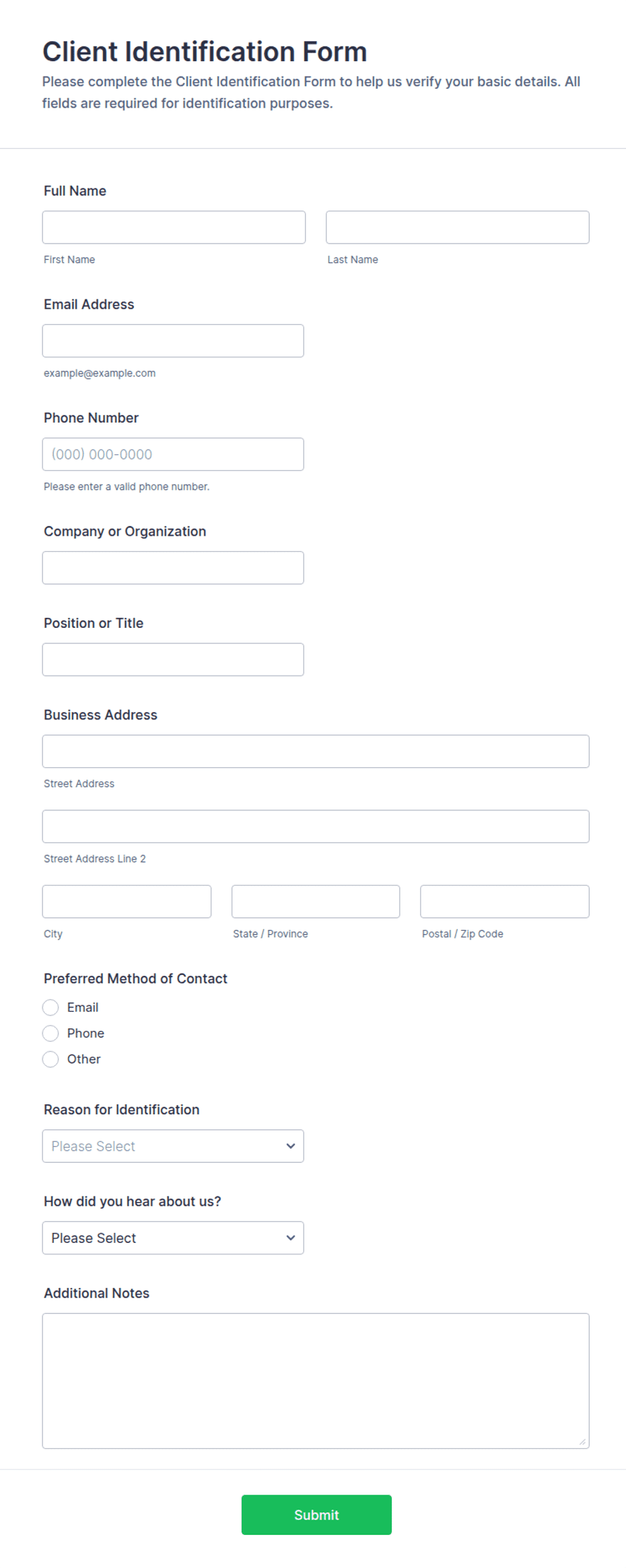This screenshot has width=626, height=1568.
Task: Open the Reason for Identification dropdown
Action: (173, 1146)
